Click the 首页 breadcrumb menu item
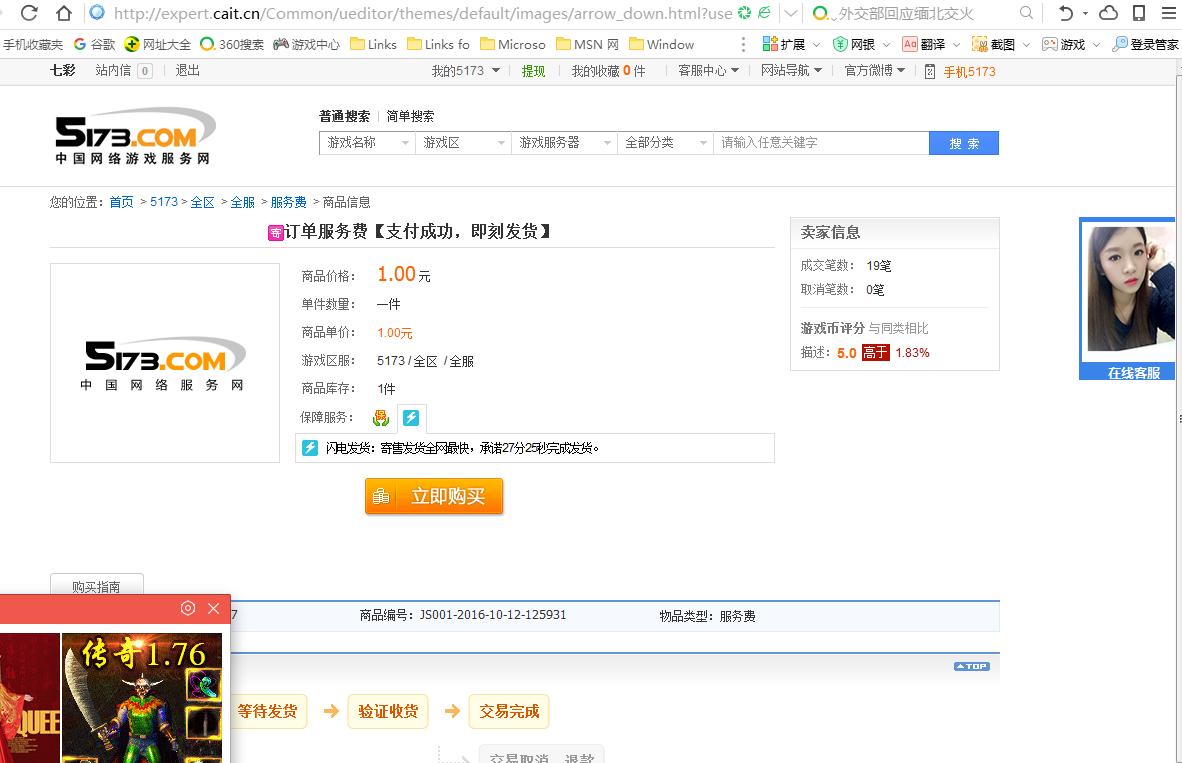This screenshot has width=1182, height=763. (x=121, y=202)
